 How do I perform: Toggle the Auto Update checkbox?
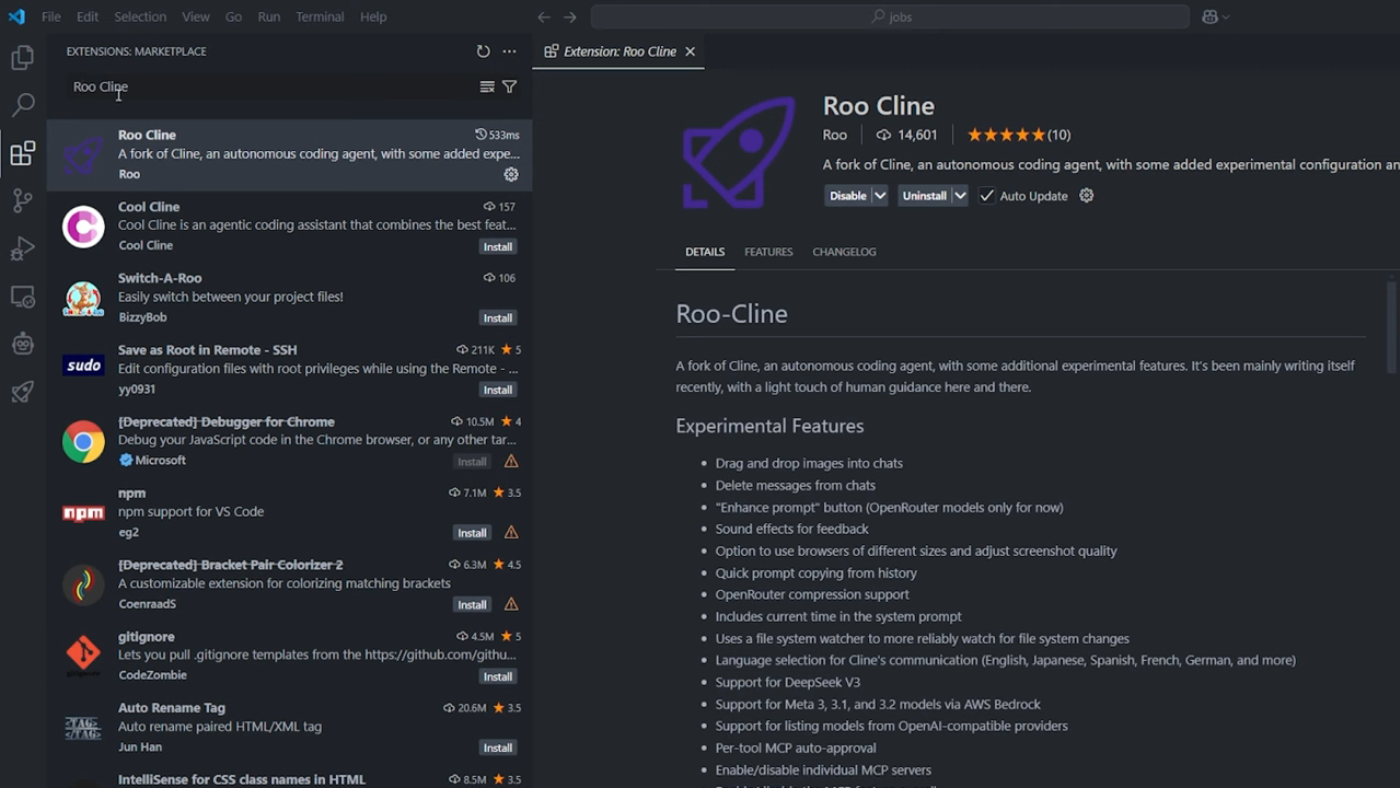pyautogui.click(x=987, y=196)
